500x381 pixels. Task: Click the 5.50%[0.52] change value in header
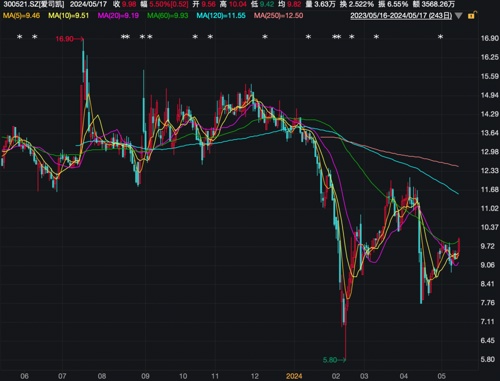[x=169, y=4]
